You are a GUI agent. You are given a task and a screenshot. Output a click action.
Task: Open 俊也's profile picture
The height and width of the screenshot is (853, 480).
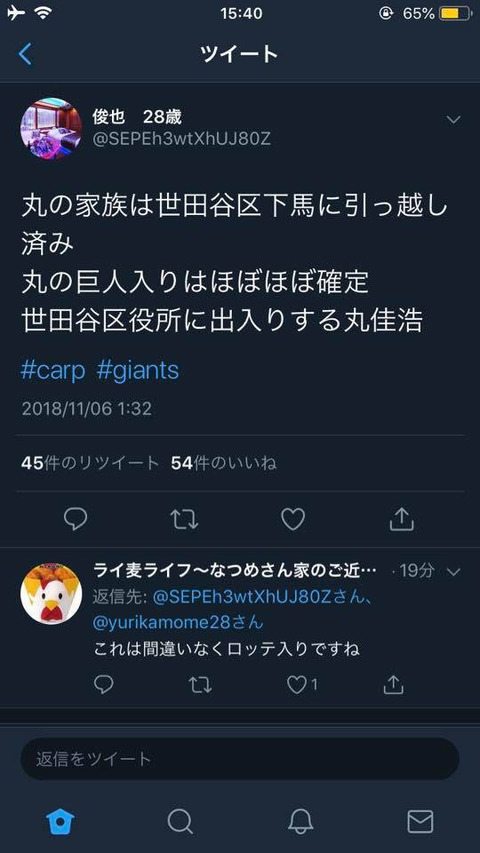tap(51, 129)
